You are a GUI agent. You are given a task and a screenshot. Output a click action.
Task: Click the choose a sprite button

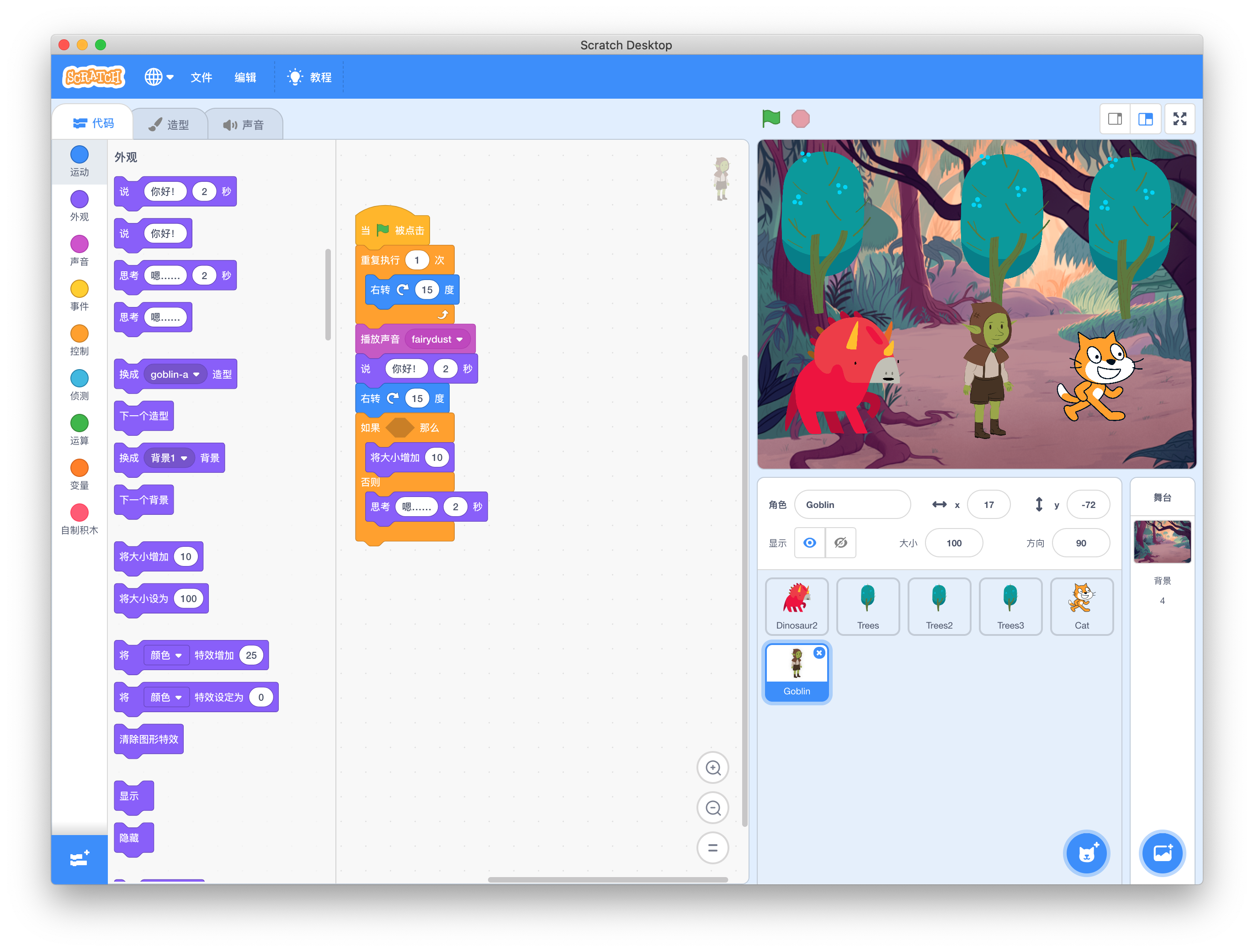tap(1086, 853)
